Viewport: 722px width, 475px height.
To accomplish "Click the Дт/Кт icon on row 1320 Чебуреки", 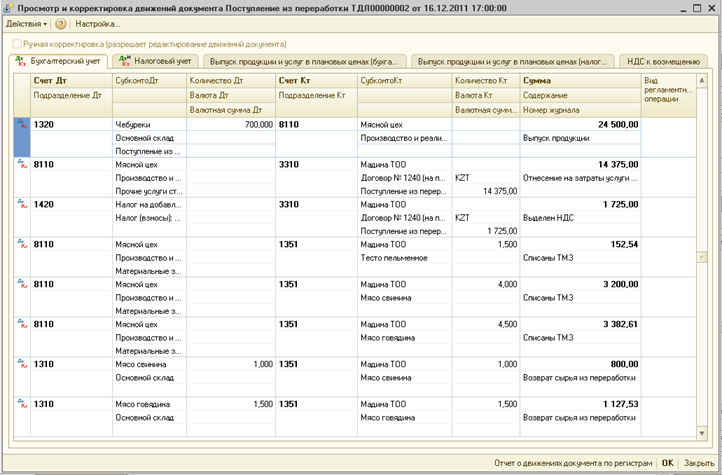I will [x=21, y=125].
